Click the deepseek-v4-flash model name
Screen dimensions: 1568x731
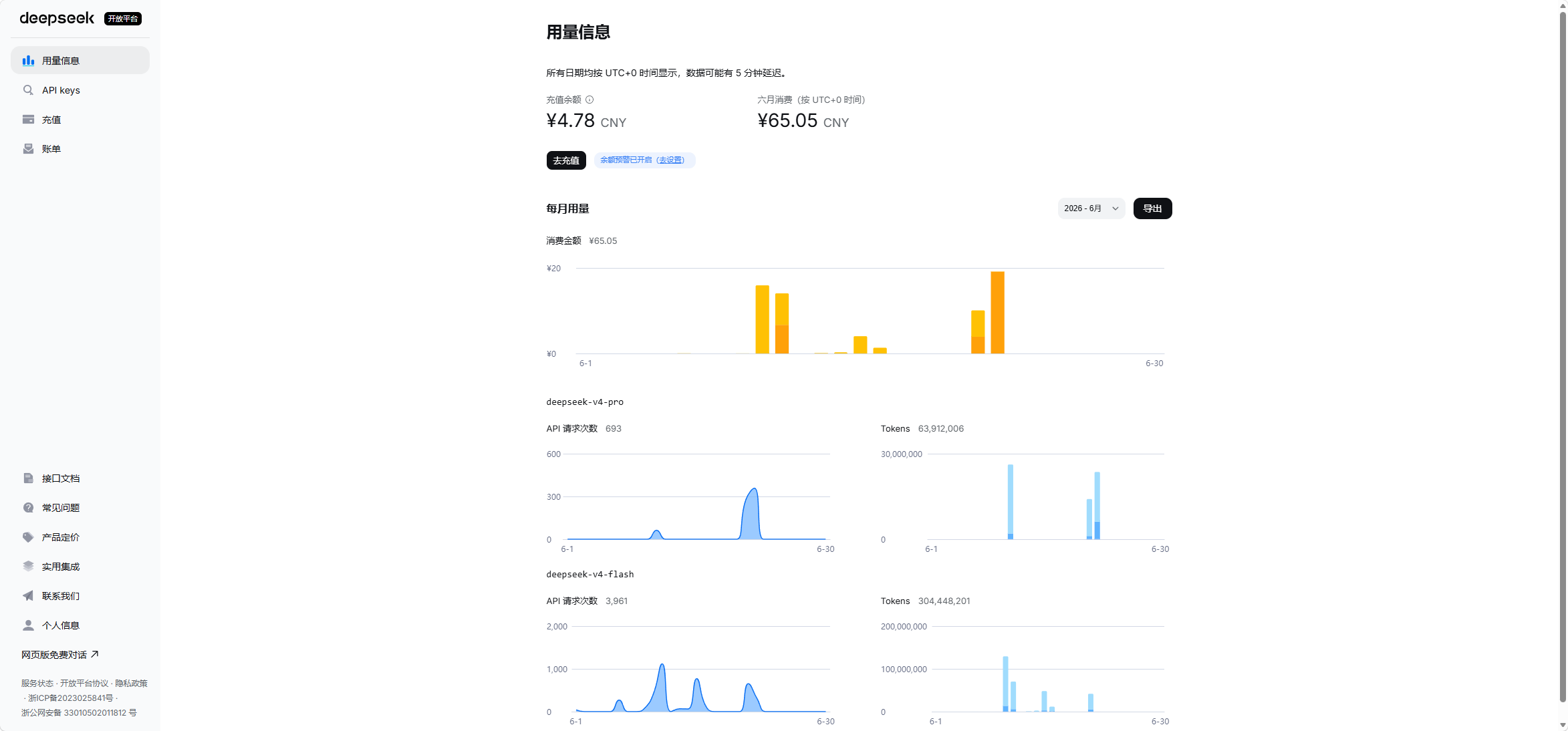tap(590, 575)
